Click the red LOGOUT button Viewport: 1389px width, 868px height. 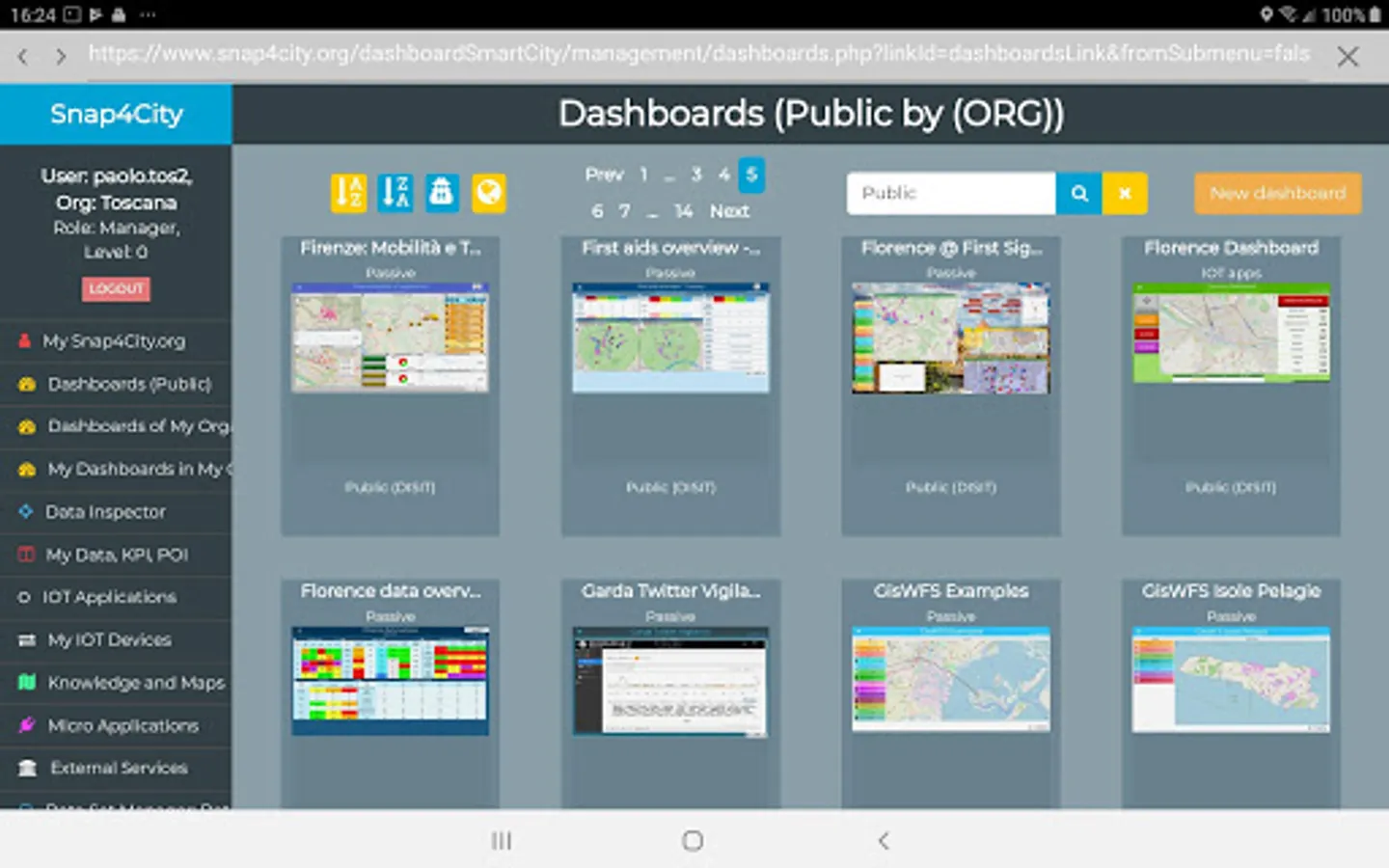point(116,288)
